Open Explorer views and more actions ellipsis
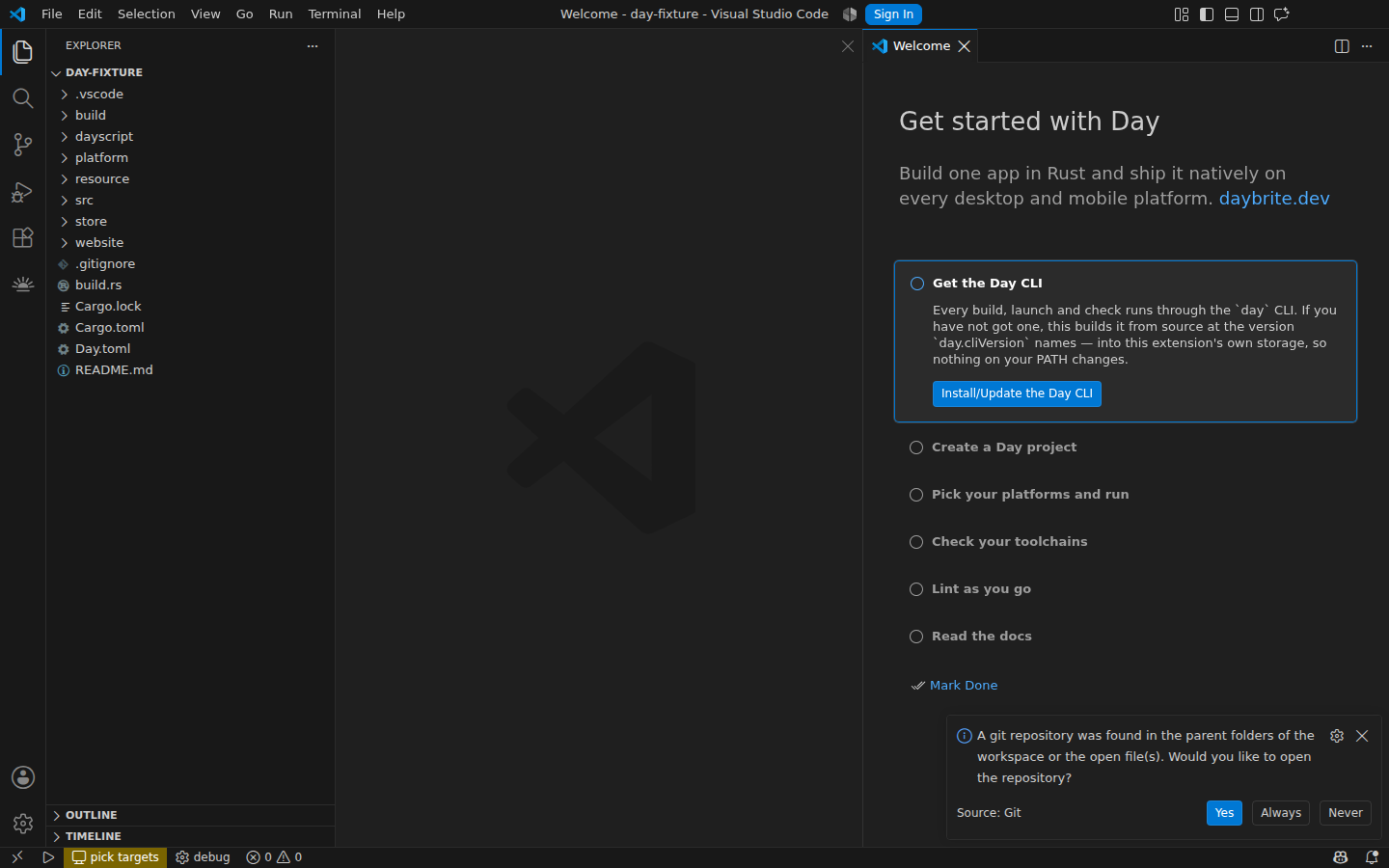This screenshot has width=1389, height=868. (313, 45)
